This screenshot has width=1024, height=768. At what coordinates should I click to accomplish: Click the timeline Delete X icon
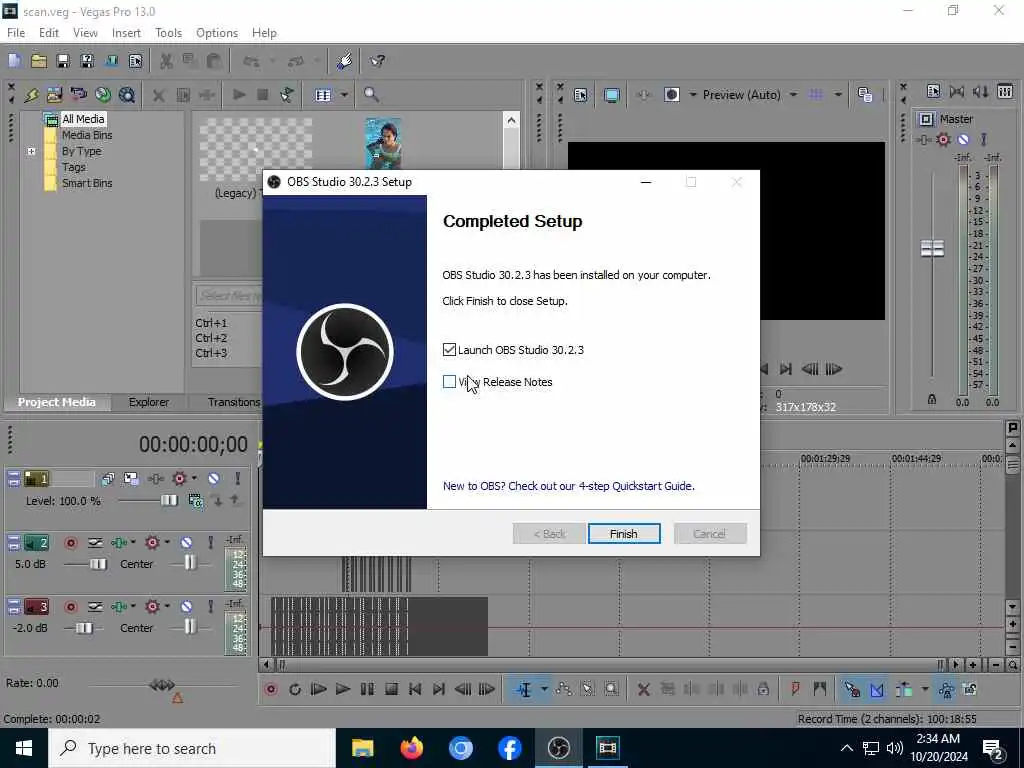tap(643, 689)
